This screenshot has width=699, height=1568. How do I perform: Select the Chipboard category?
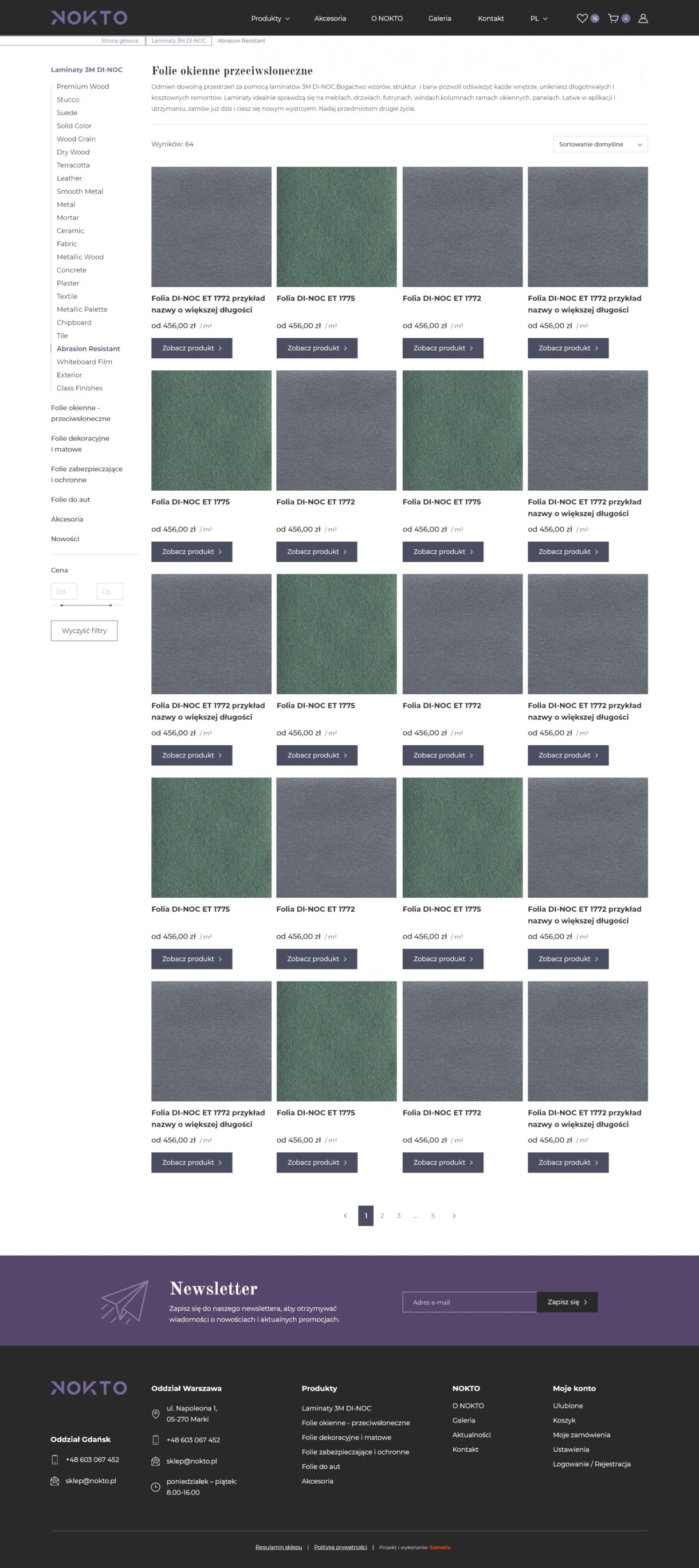(74, 323)
